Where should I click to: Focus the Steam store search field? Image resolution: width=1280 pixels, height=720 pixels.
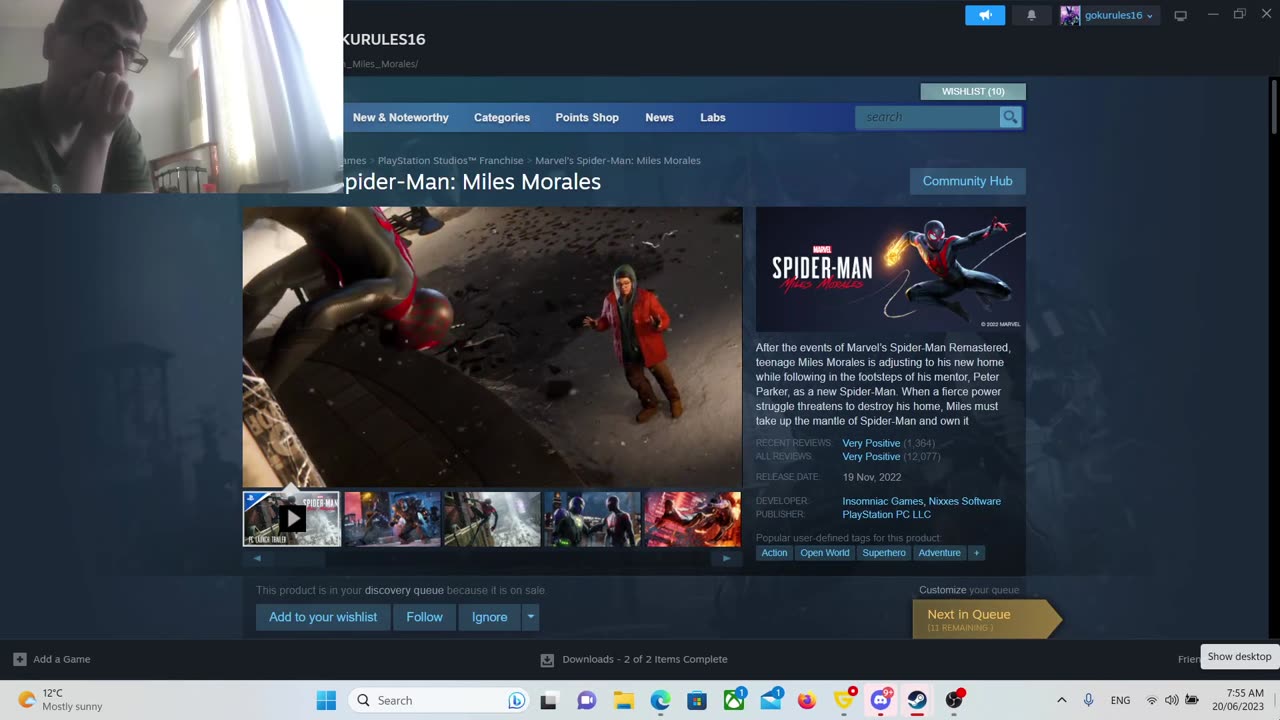click(x=928, y=117)
